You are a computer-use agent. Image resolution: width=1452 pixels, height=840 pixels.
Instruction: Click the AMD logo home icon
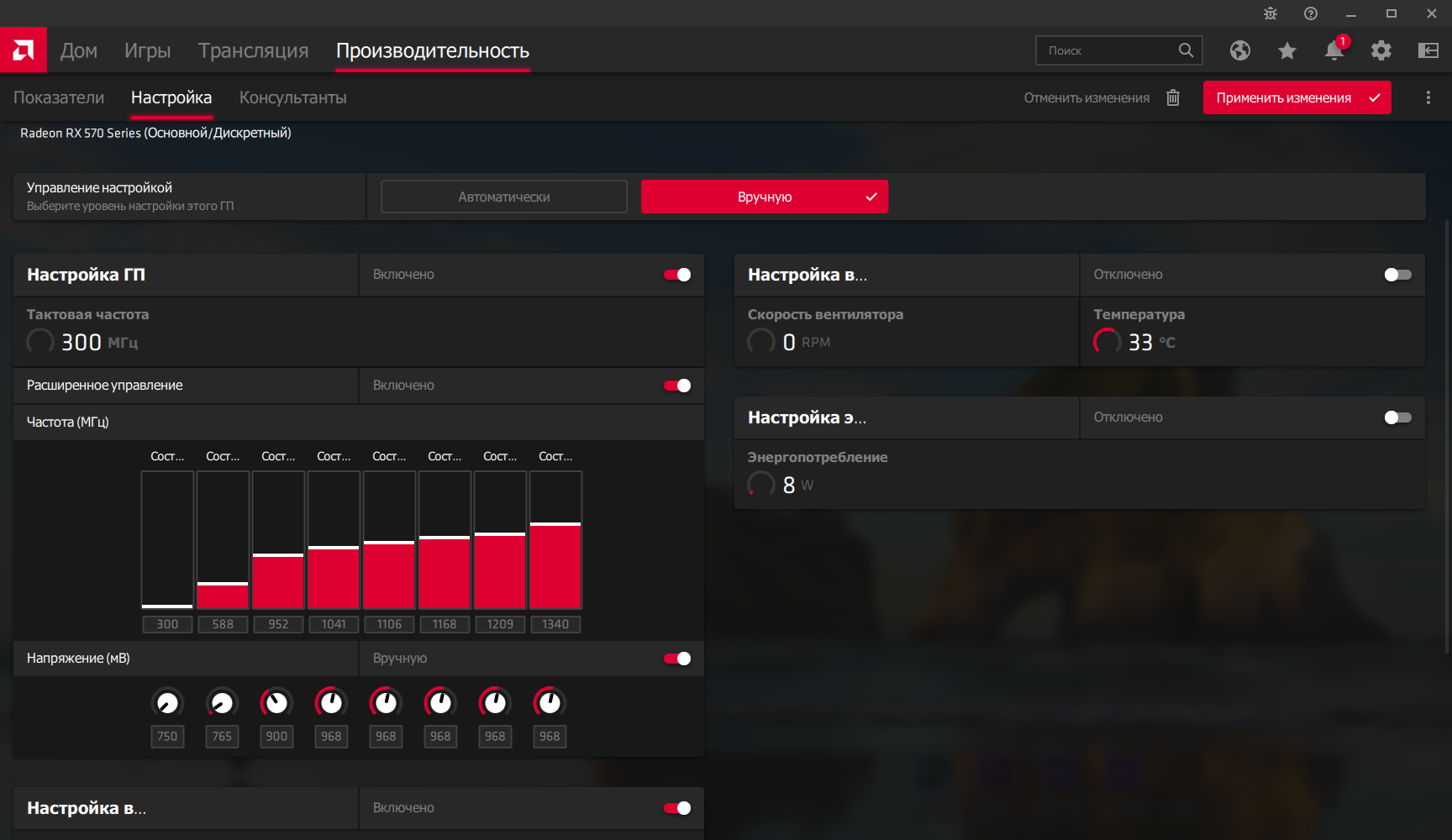(x=24, y=50)
